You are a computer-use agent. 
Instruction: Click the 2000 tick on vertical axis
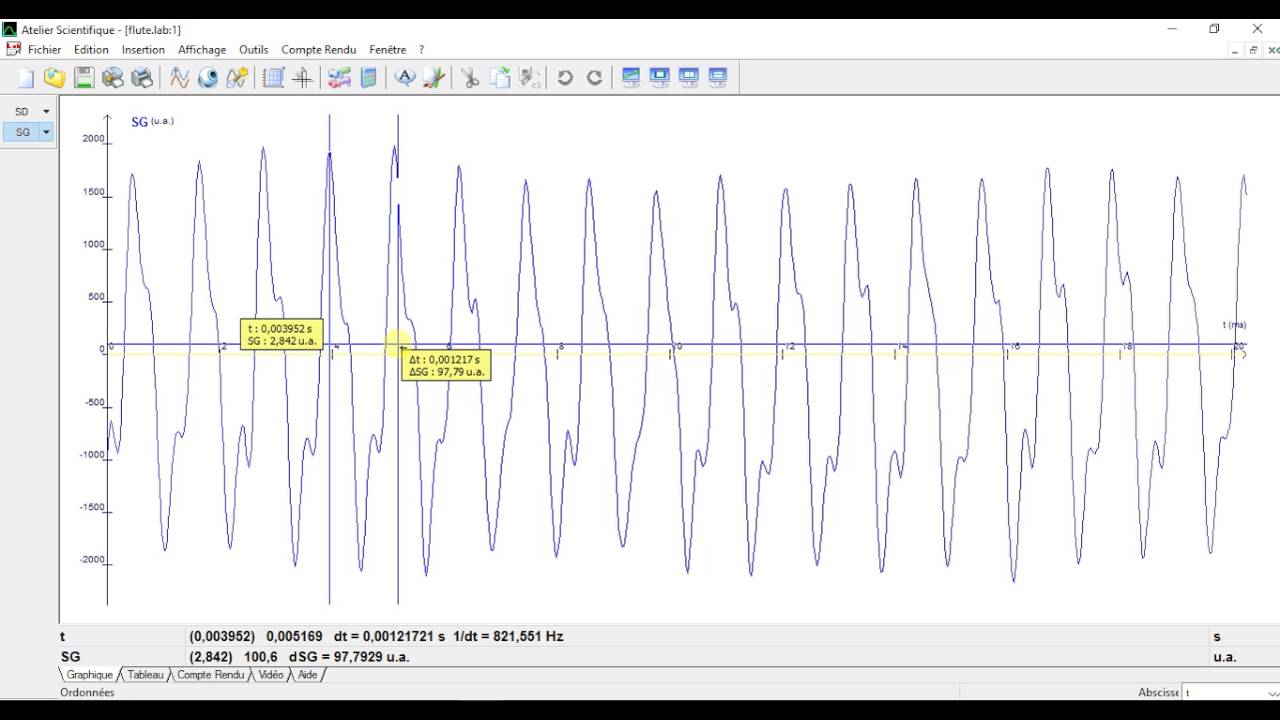[93, 139]
